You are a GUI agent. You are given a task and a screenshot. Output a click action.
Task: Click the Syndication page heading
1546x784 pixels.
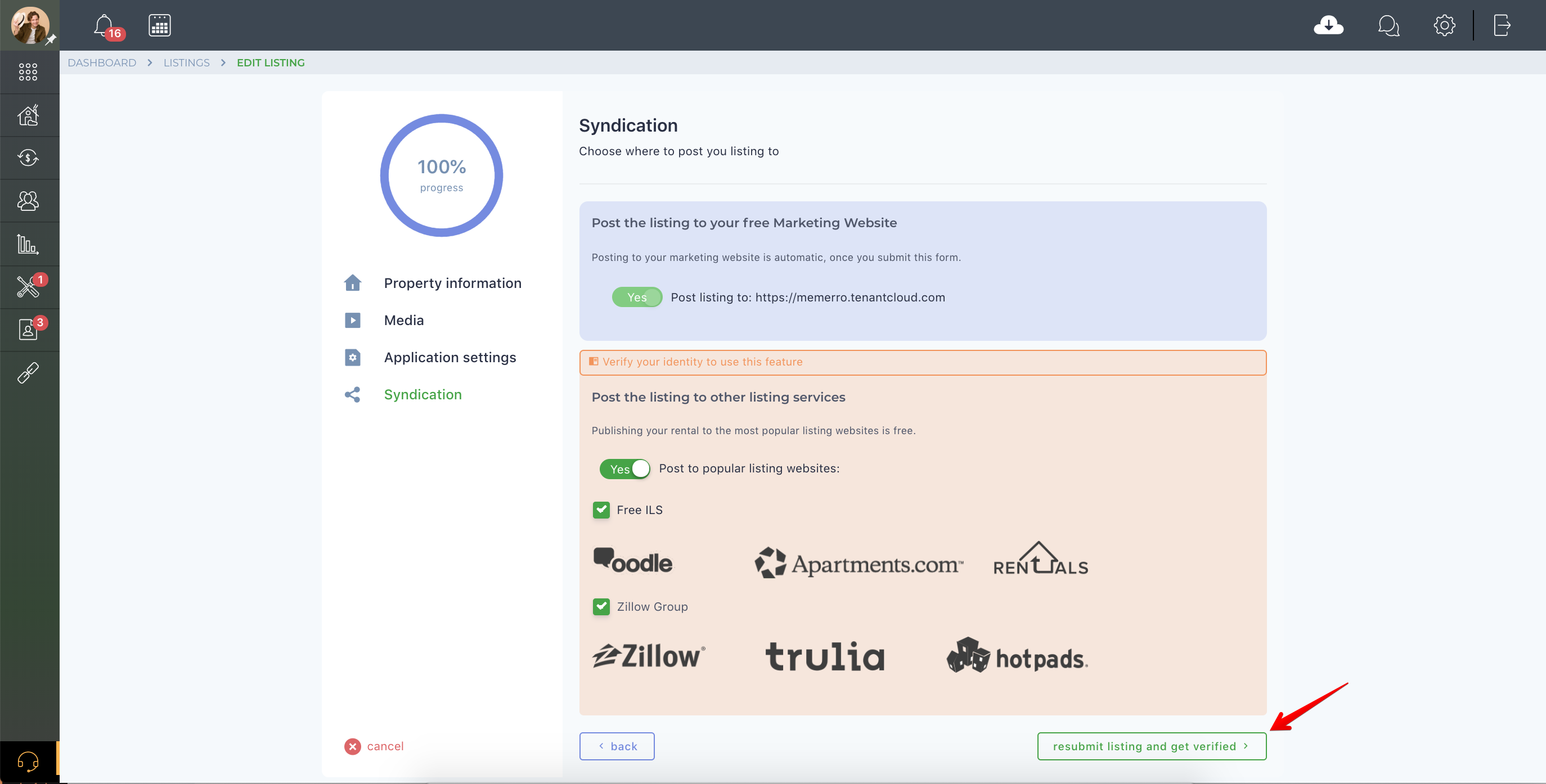[x=628, y=125]
